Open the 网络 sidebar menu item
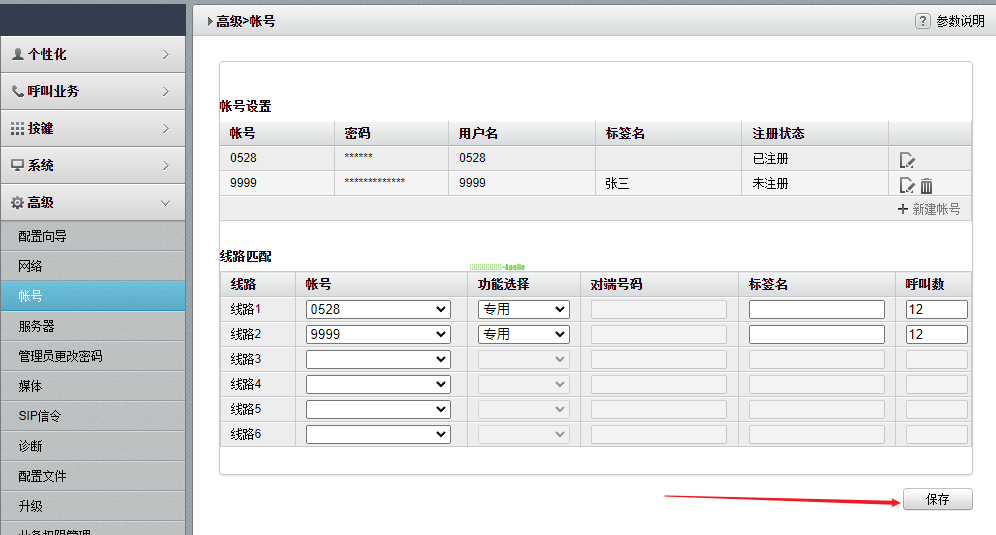Viewport: 996px width, 535px height. click(92, 266)
